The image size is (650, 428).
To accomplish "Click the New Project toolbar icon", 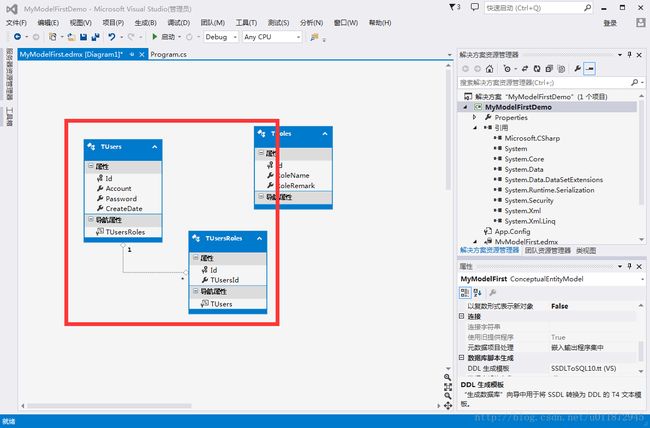I will [x=53, y=37].
